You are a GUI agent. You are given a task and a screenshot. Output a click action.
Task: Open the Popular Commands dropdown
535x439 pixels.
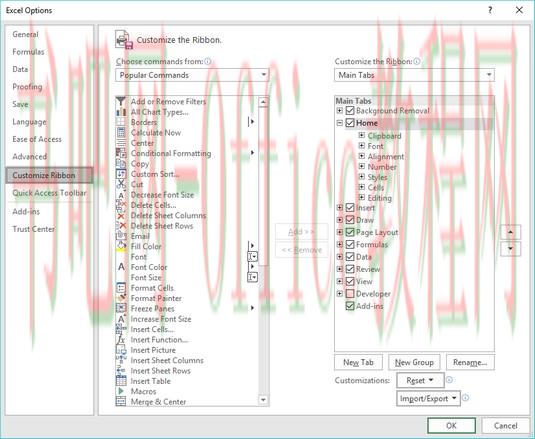[192, 75]
